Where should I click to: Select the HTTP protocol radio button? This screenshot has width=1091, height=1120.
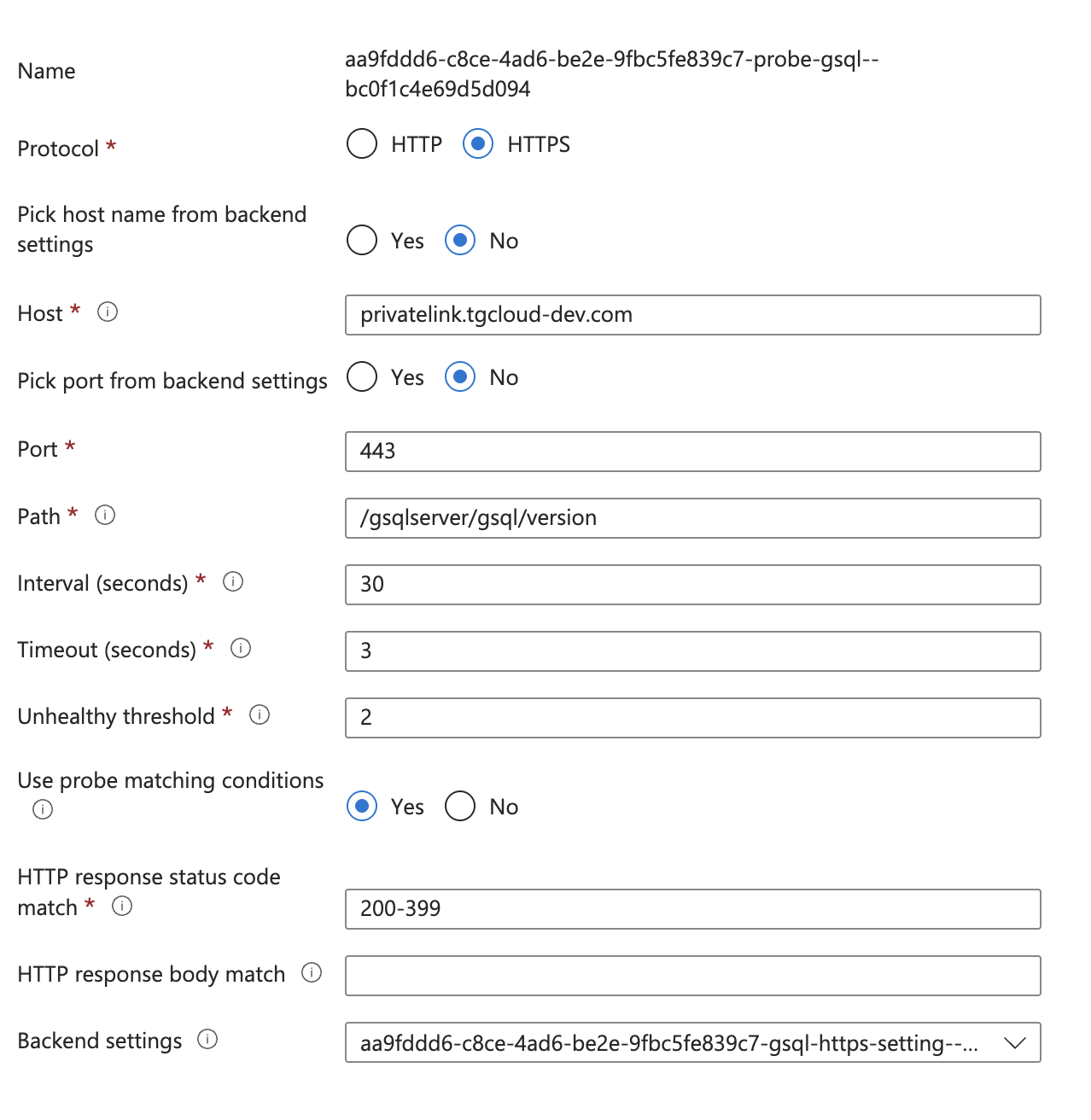pos(362,144)
